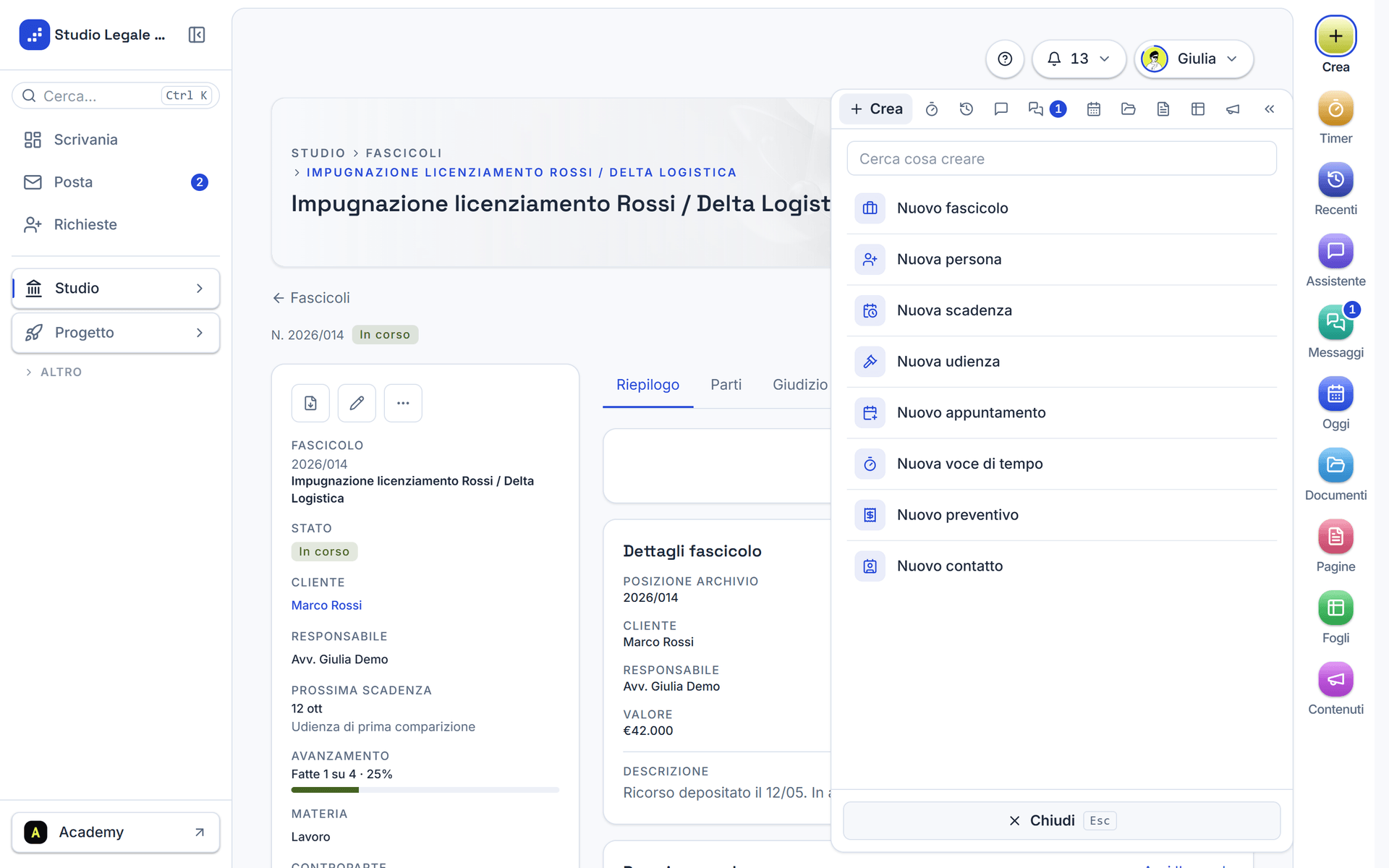Screen dimensions: 1389x868
Task: Open the Assistente chat icon
Action: tap(1335, 252)
